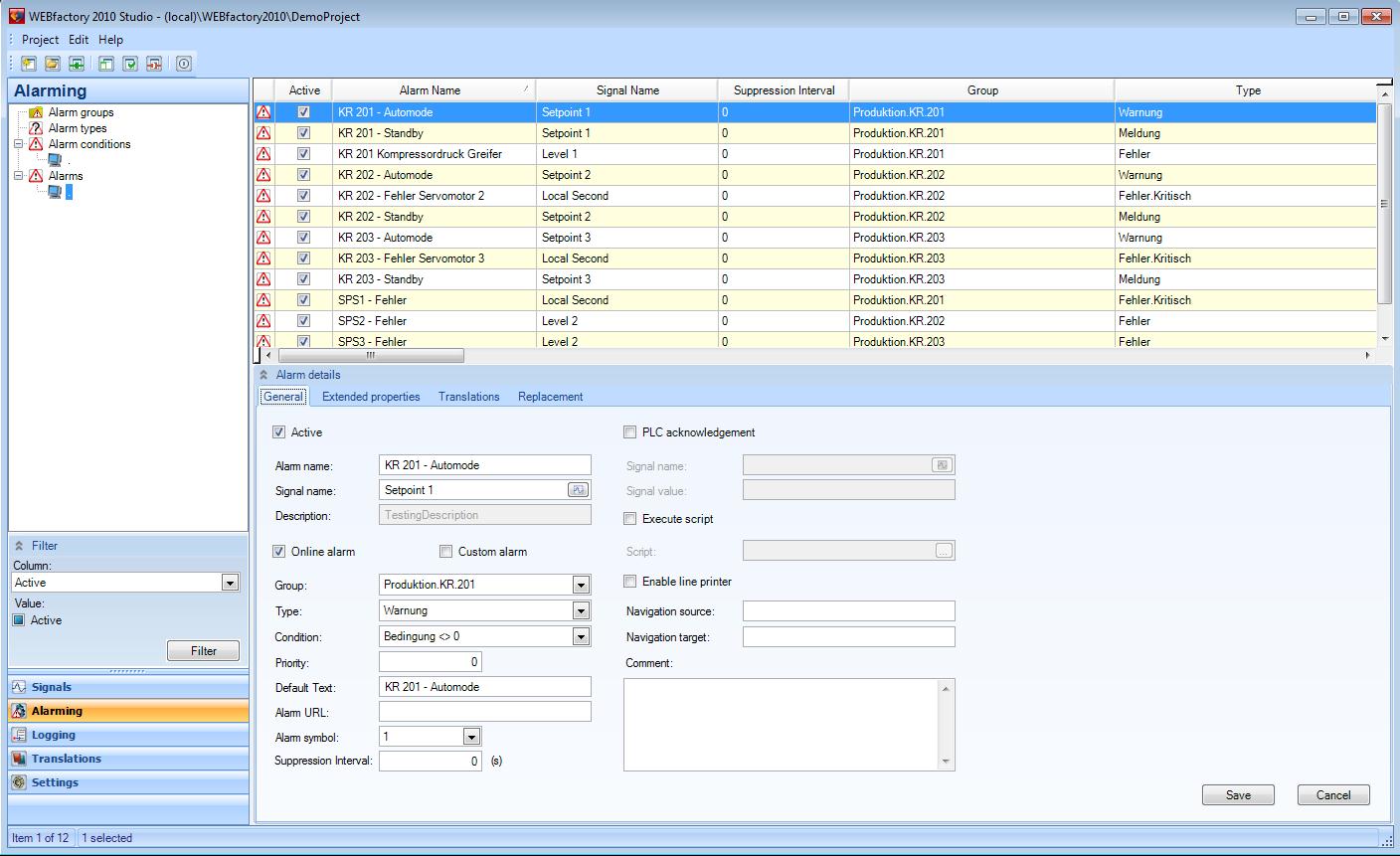
Task: Open the Edit menu
Action: pyautogui.click(x=79, y=40)
